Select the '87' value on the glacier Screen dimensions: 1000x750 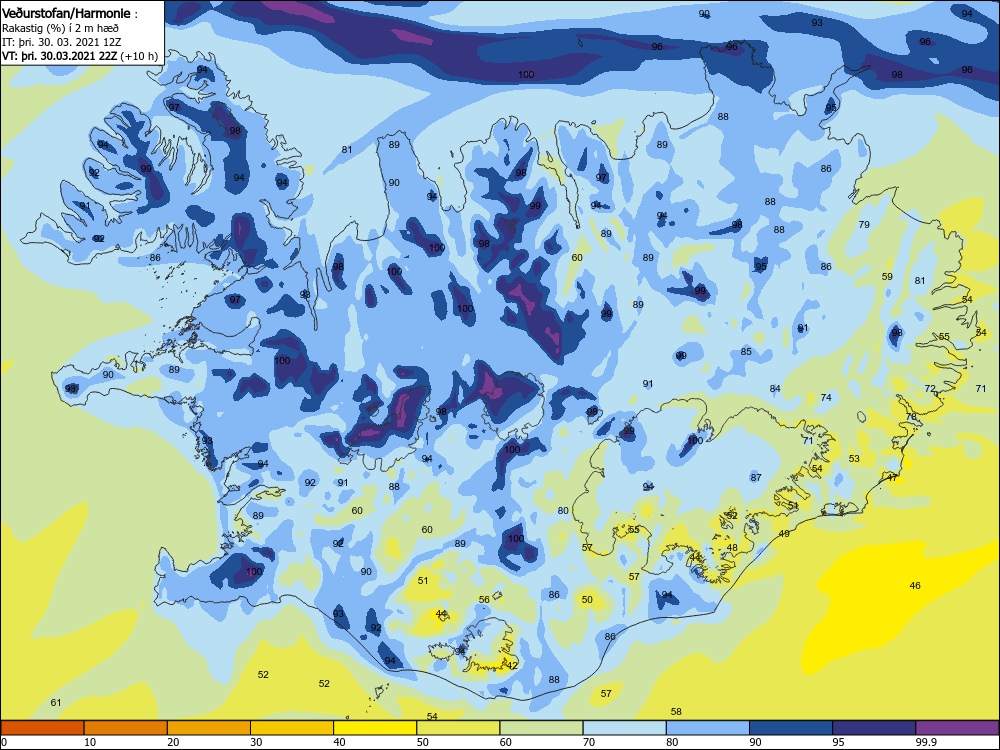(756, 478)
